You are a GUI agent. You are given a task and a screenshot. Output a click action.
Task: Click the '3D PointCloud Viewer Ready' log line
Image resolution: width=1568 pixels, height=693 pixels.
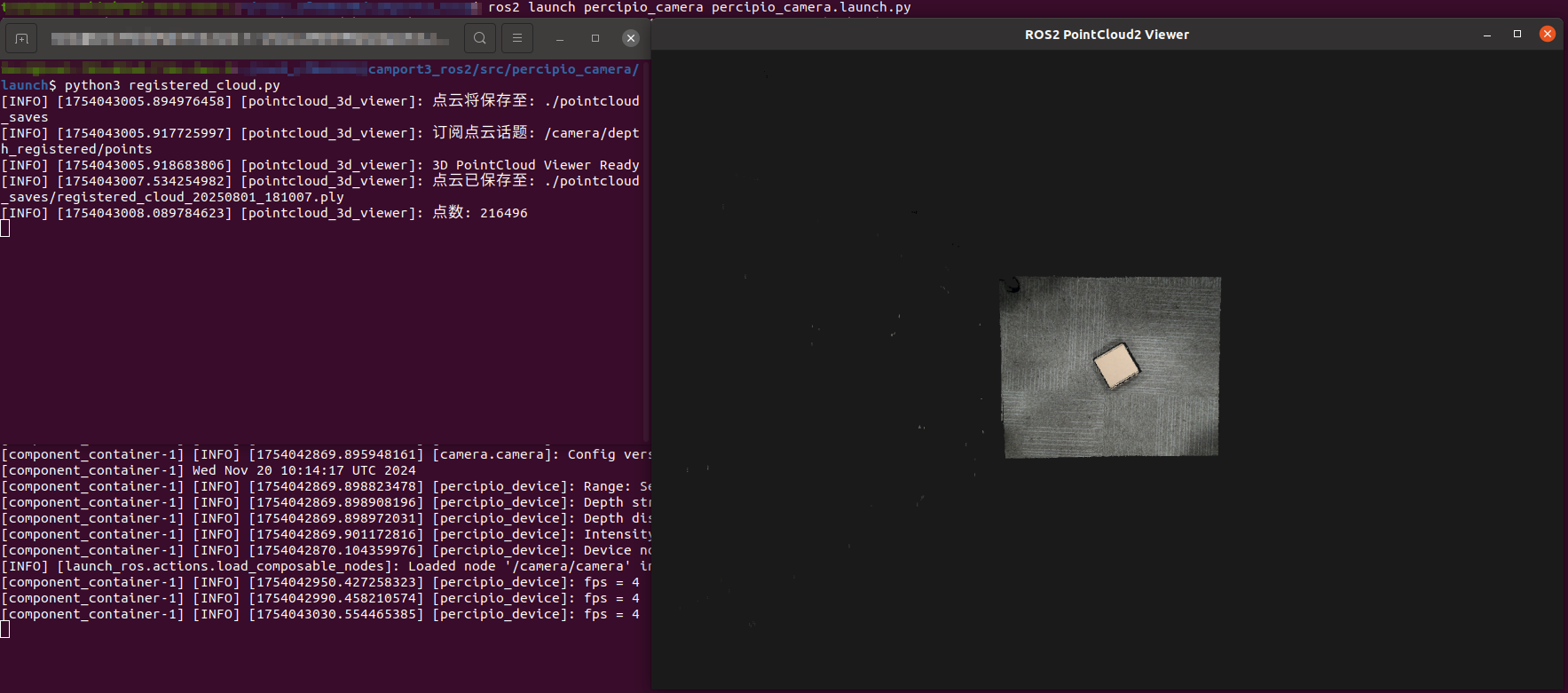tap(320, 165)
